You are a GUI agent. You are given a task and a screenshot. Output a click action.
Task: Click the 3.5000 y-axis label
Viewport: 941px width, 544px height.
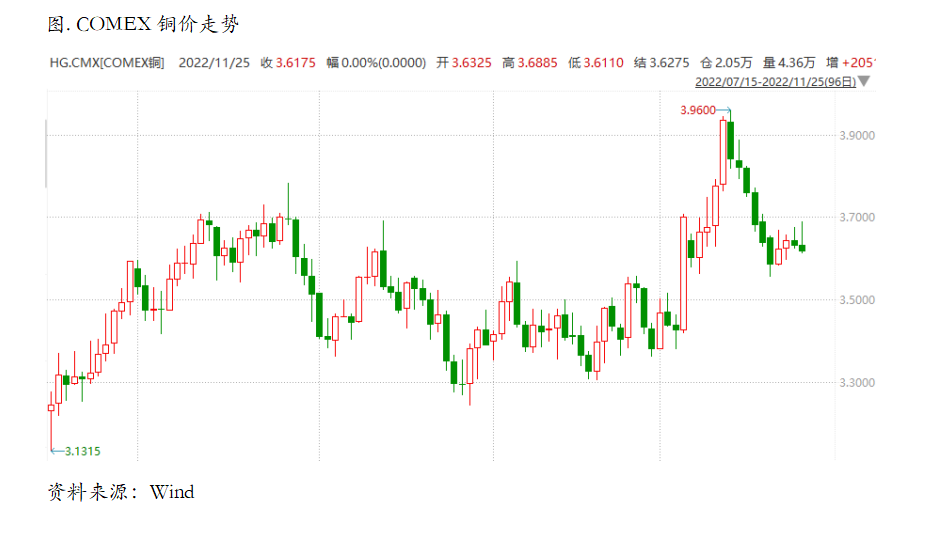click(x=856, y=300)
